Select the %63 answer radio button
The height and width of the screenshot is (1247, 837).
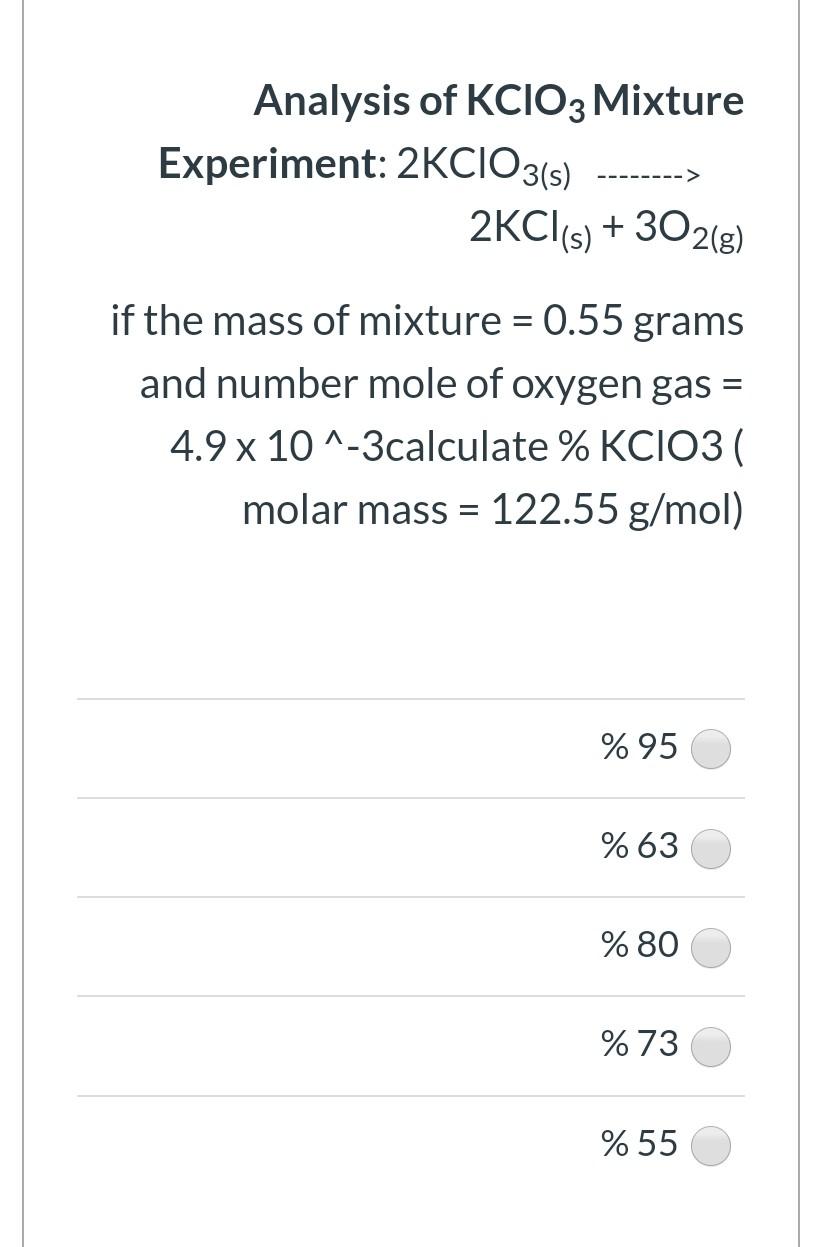710,847
